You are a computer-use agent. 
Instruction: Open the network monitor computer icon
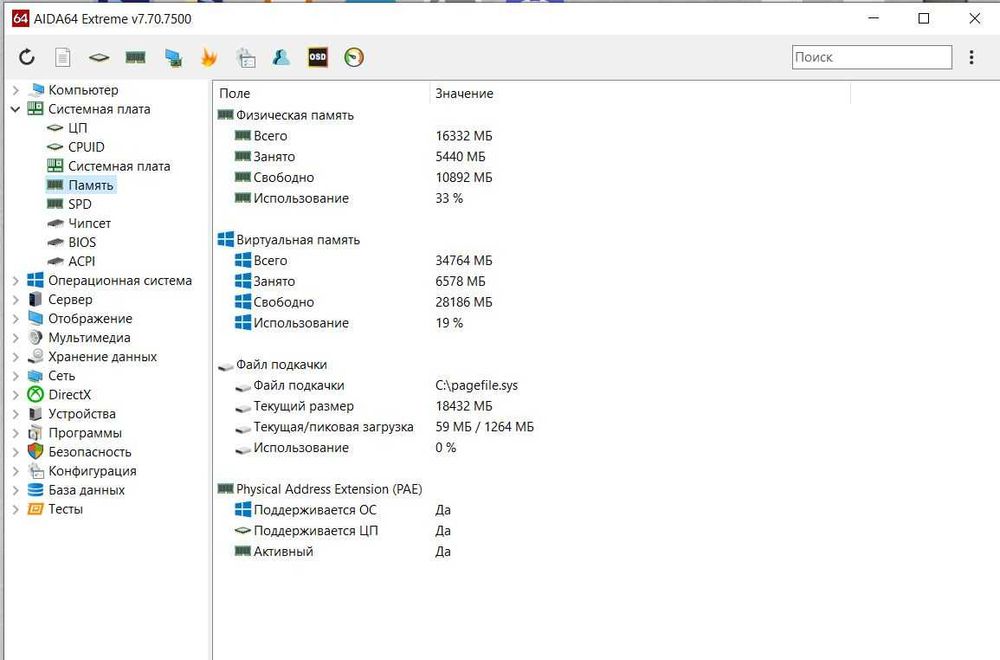coord(173,58)
